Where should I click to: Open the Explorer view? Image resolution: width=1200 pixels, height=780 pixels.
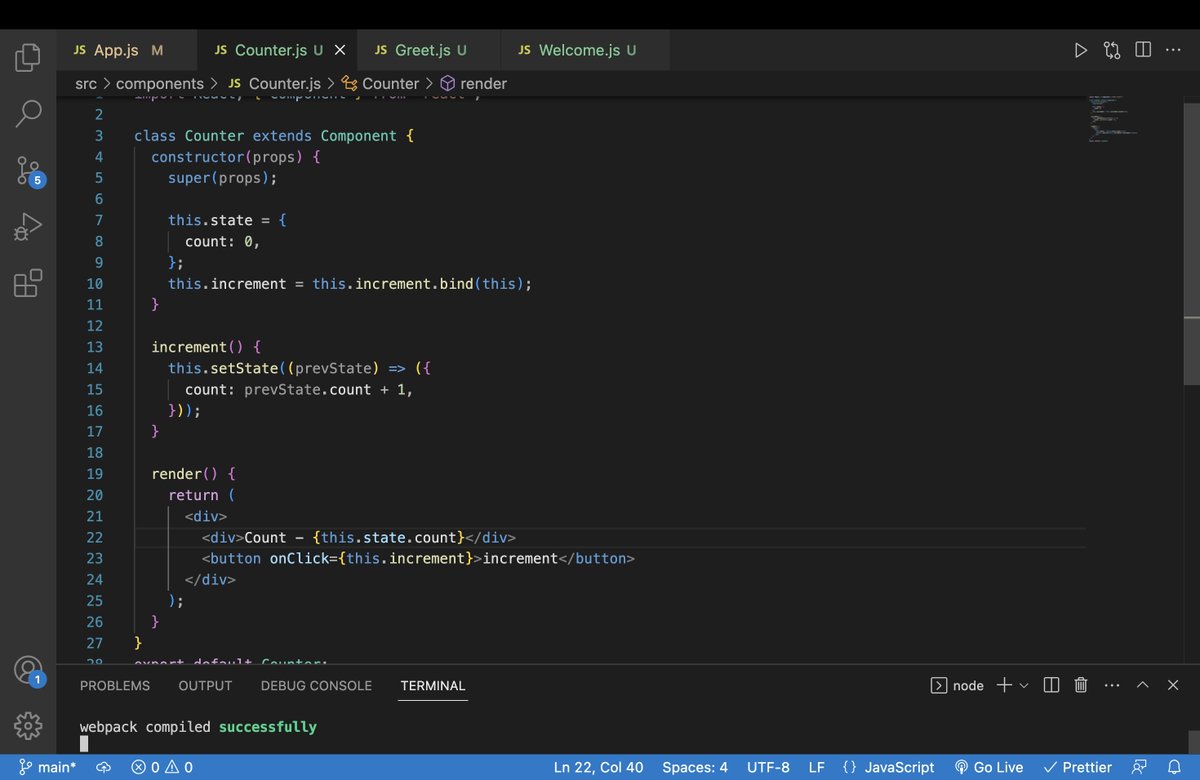click(27, 56)
